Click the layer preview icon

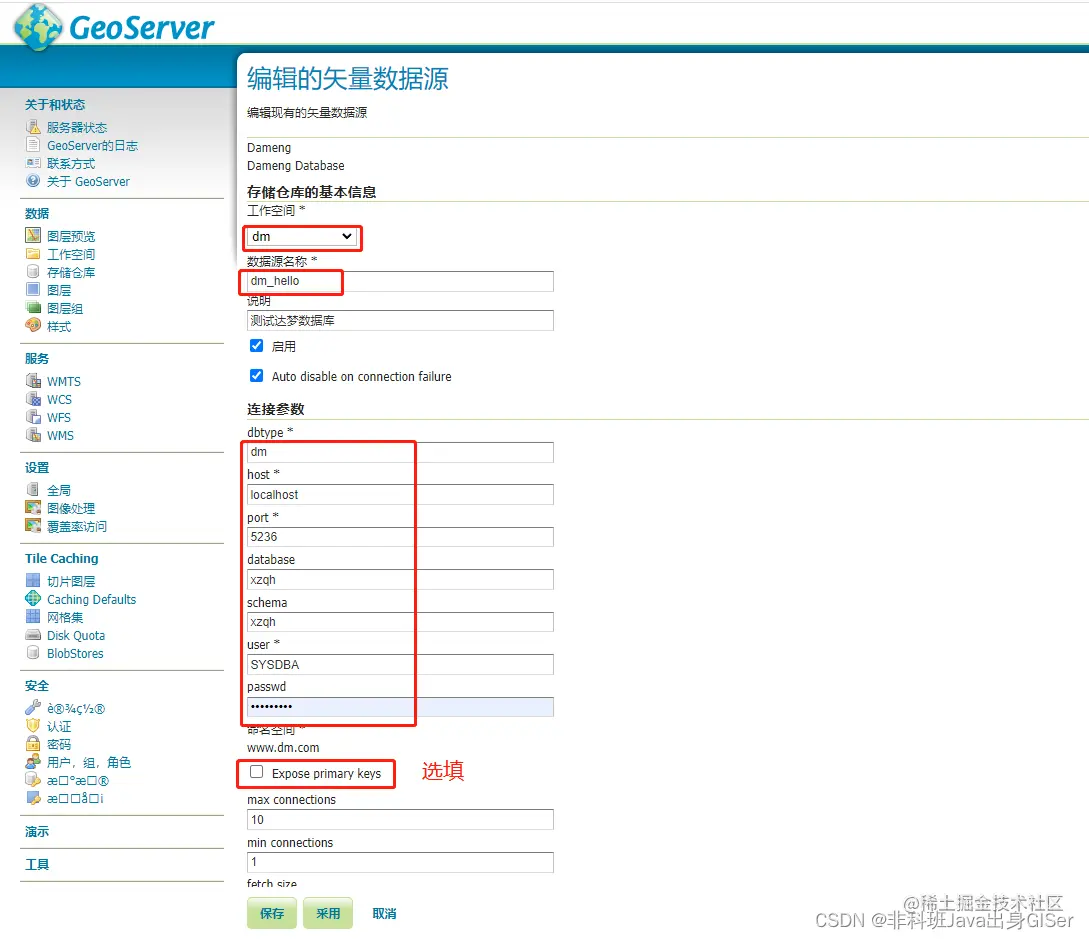(x=33, y=235)
